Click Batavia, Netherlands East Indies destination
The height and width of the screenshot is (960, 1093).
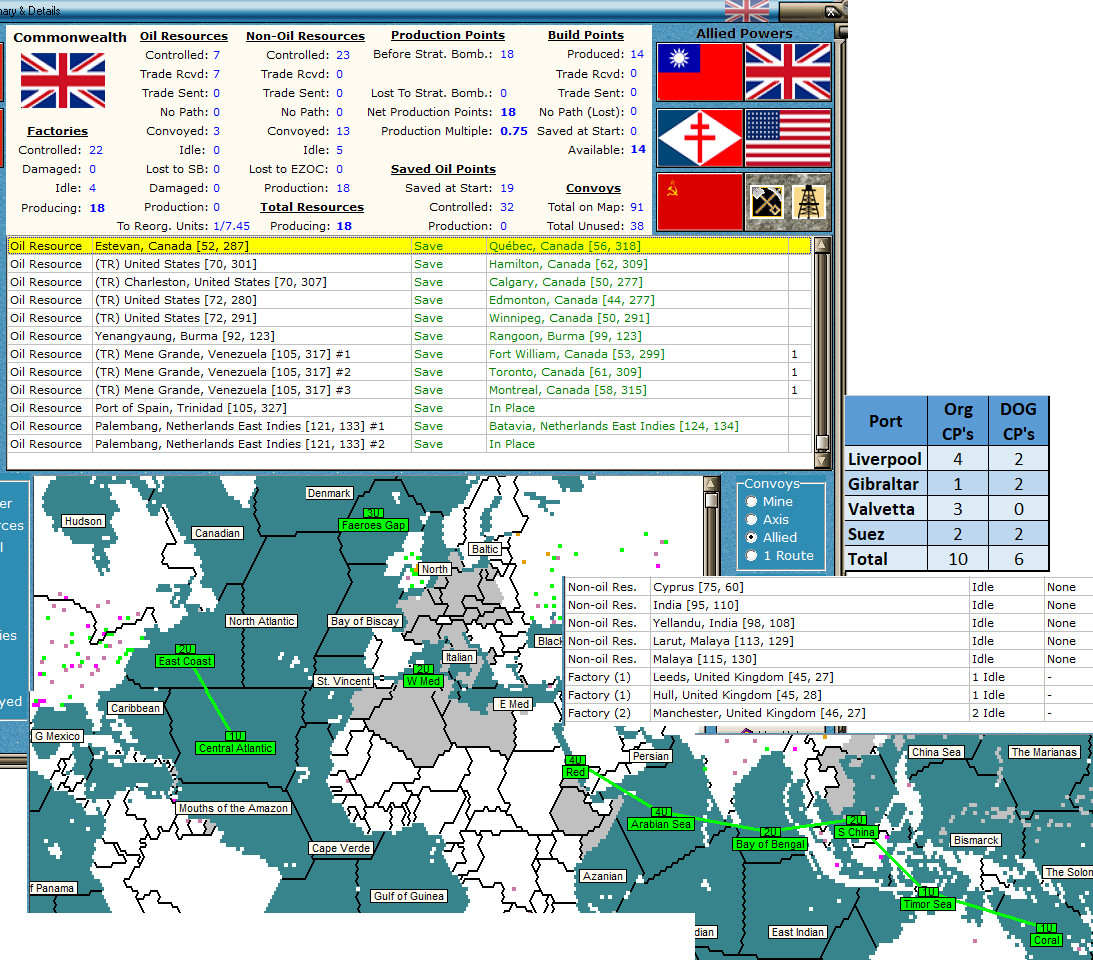(637, 426)
